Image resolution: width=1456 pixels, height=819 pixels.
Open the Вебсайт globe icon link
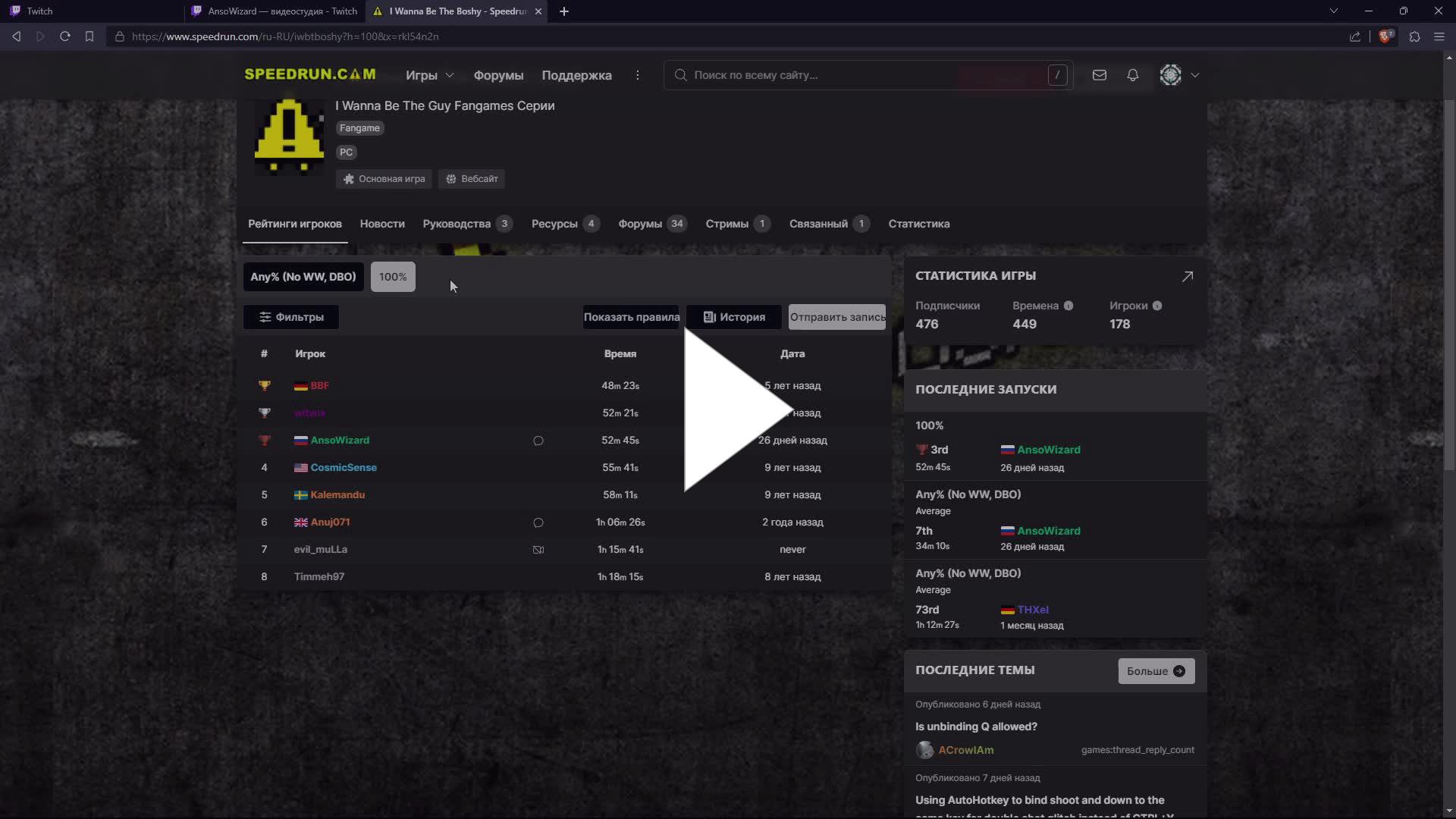[450, 178]
